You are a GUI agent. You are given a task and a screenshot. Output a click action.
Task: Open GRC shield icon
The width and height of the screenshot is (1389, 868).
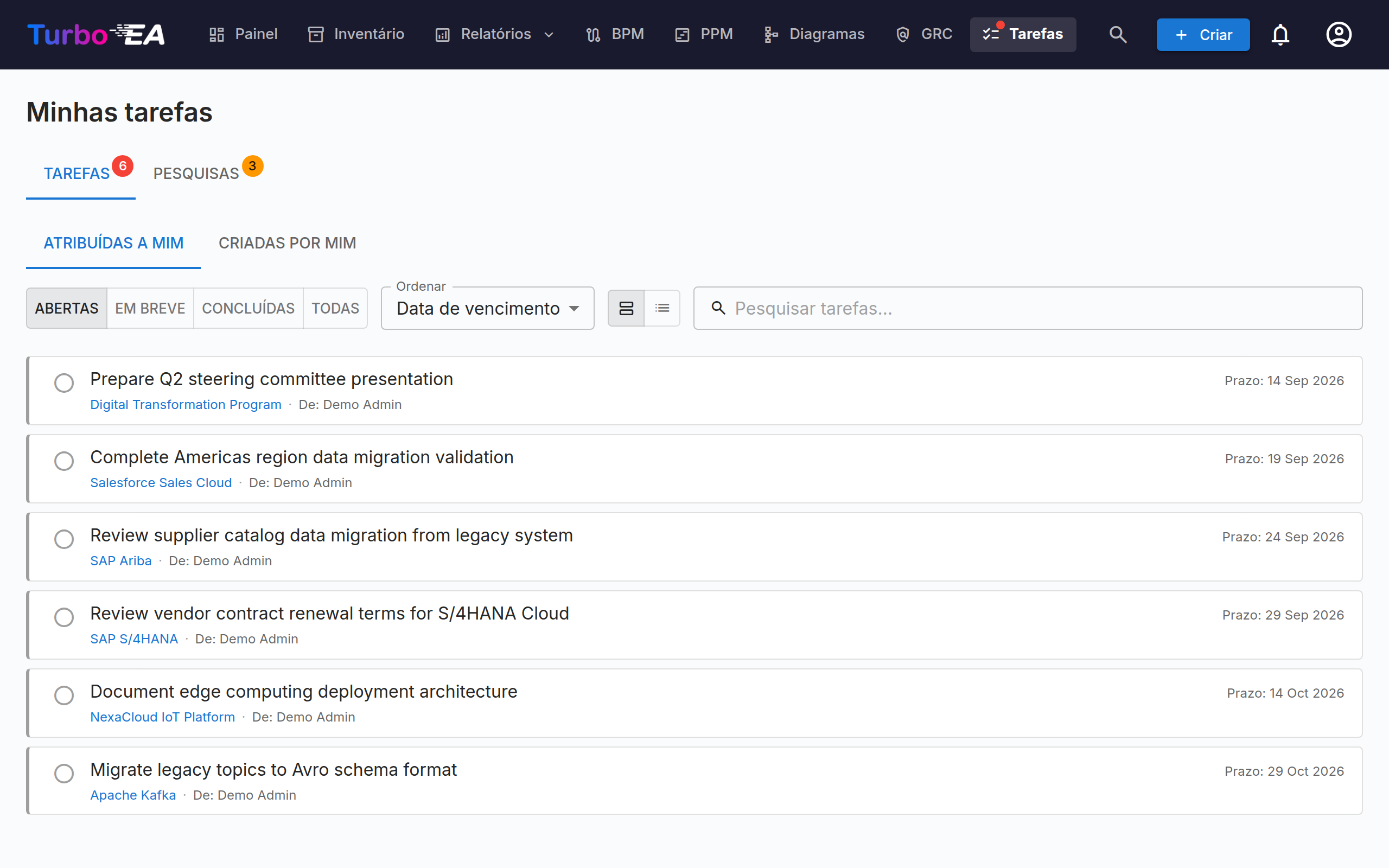click(x=902, y=34)
